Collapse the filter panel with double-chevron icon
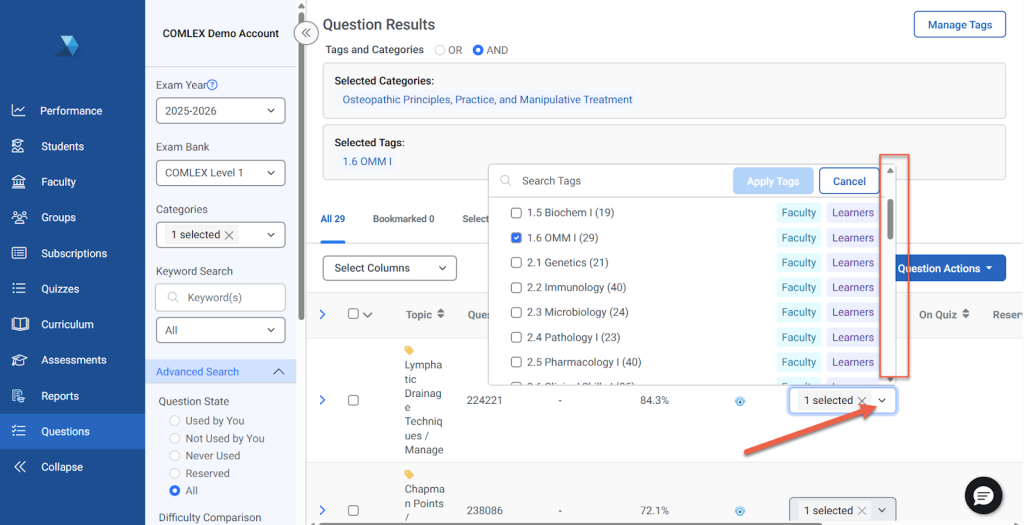1024x525 pixels. [x=306, y=33]
